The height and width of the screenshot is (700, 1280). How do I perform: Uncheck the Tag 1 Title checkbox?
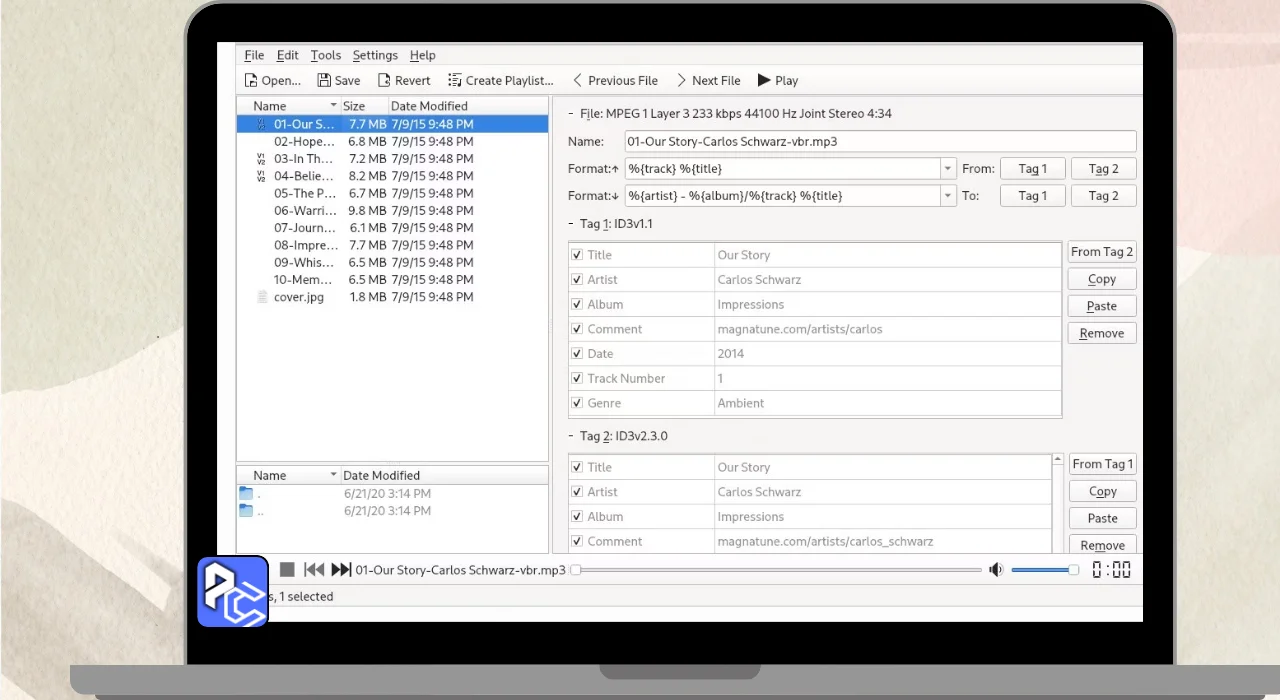click(x=577, y=255)
